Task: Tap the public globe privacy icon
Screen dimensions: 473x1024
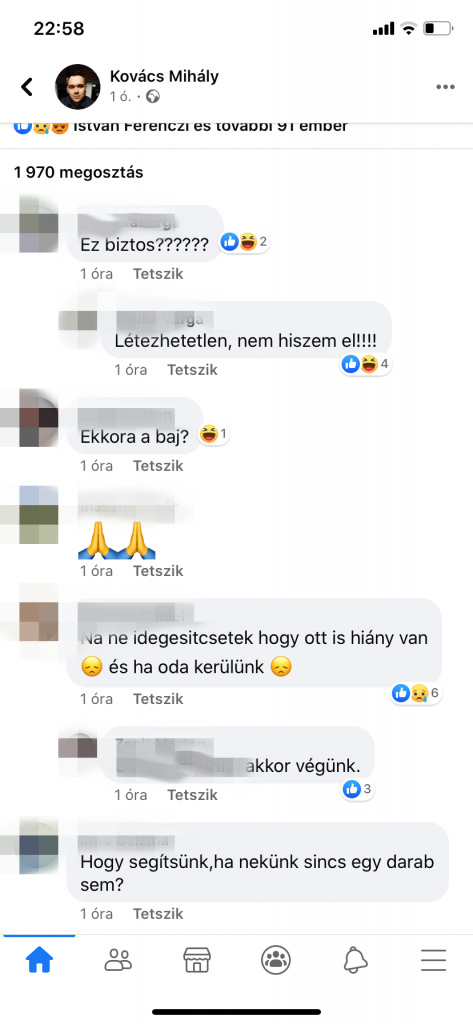Action: [x=153, y=97]
